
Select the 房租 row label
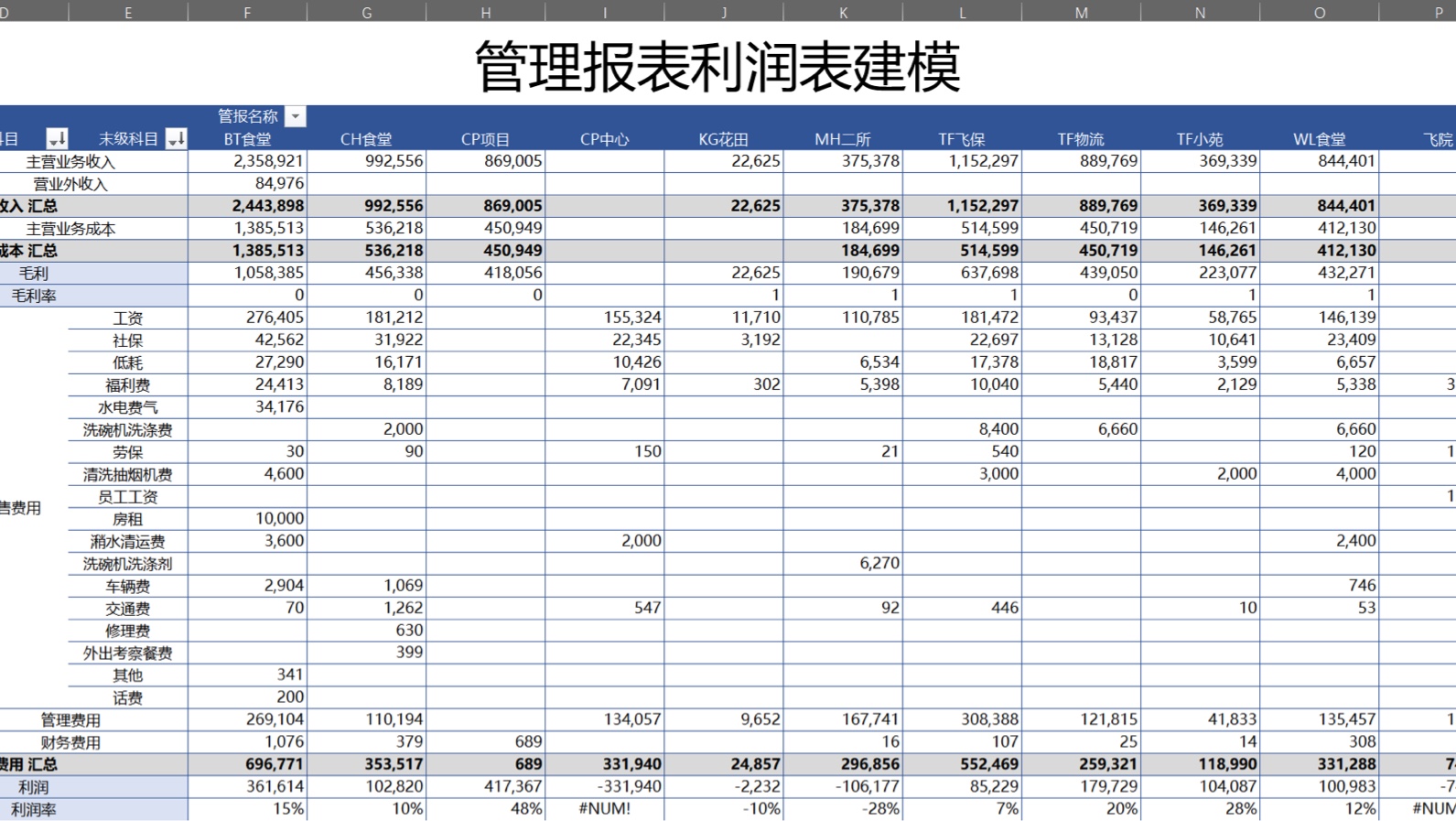pyautogui.click(x=128, y=519)
